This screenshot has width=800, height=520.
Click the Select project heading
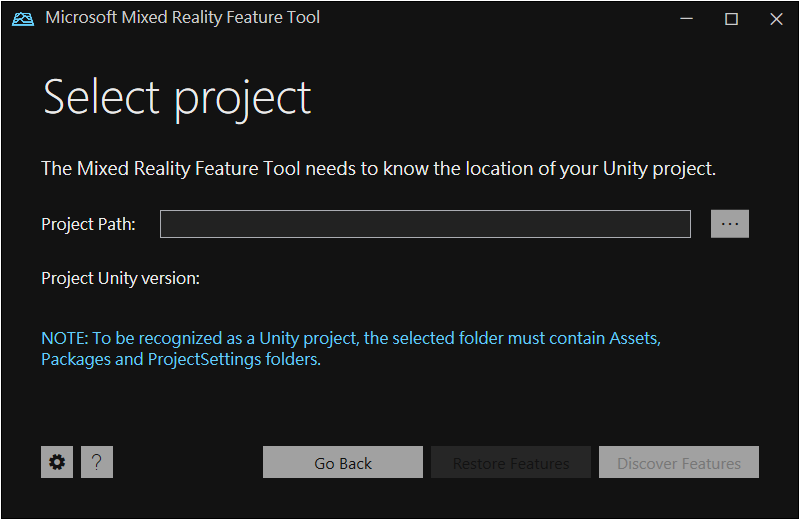click(x=177, y=98)
